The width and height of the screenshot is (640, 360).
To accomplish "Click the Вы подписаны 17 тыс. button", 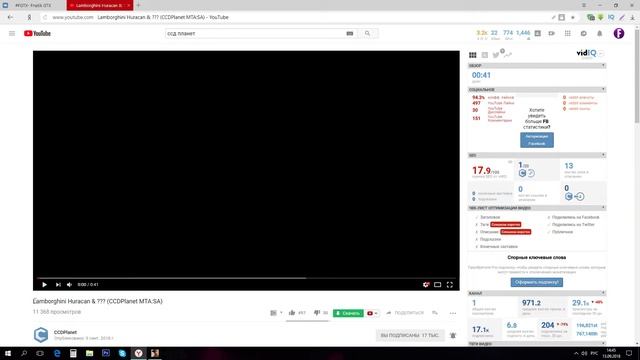I will (409, 335).
